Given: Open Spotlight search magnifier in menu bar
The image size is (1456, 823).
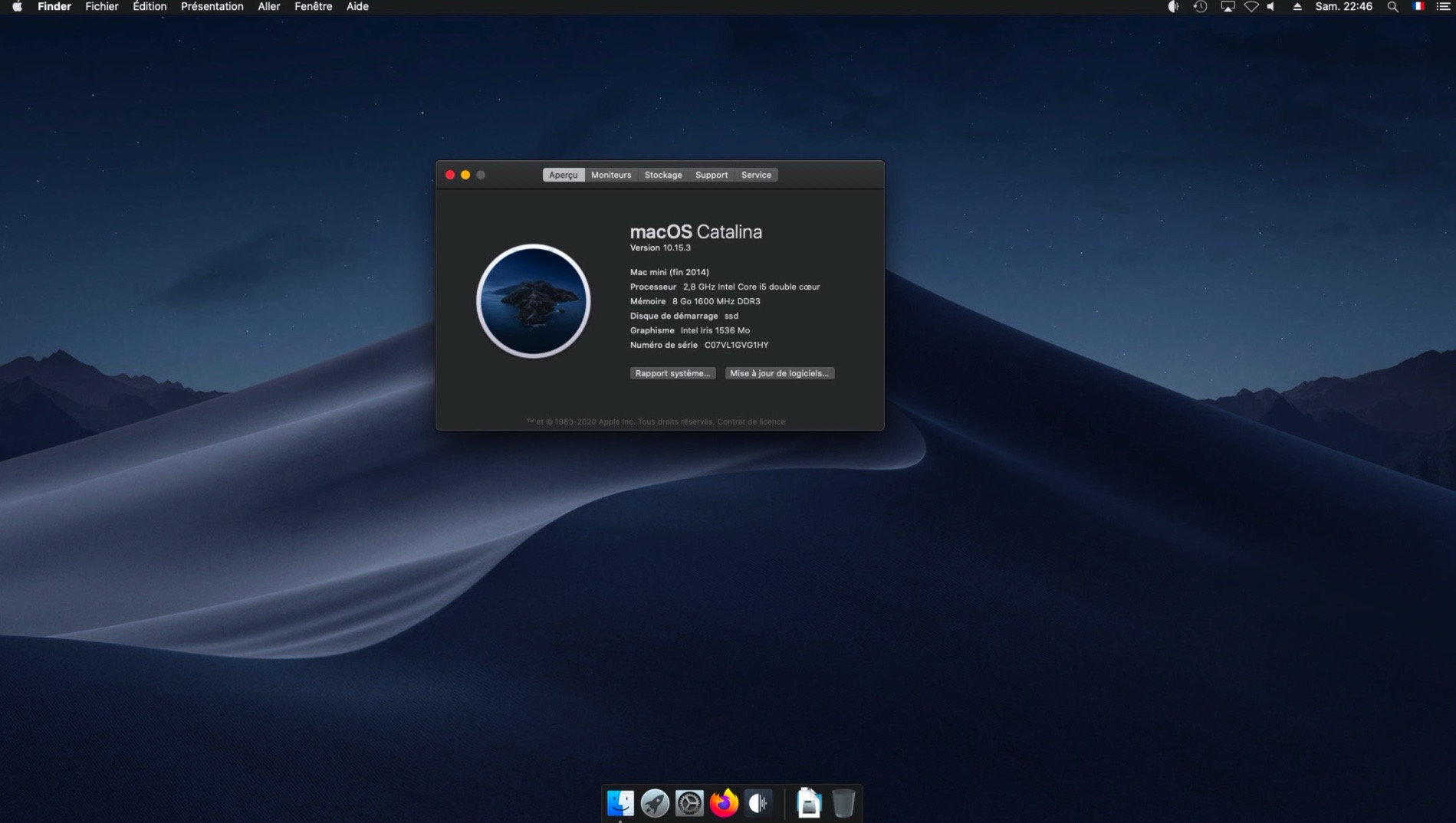Looking at the screenshot, I should point(1392,7).
